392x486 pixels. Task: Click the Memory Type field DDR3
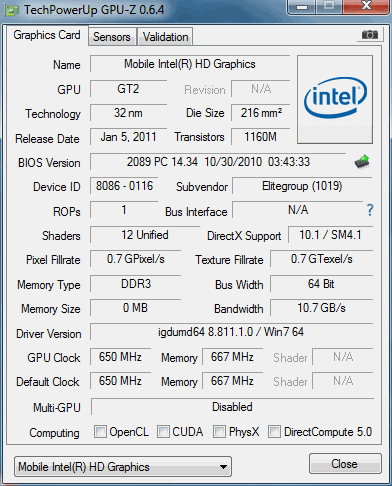coord(135,284)
